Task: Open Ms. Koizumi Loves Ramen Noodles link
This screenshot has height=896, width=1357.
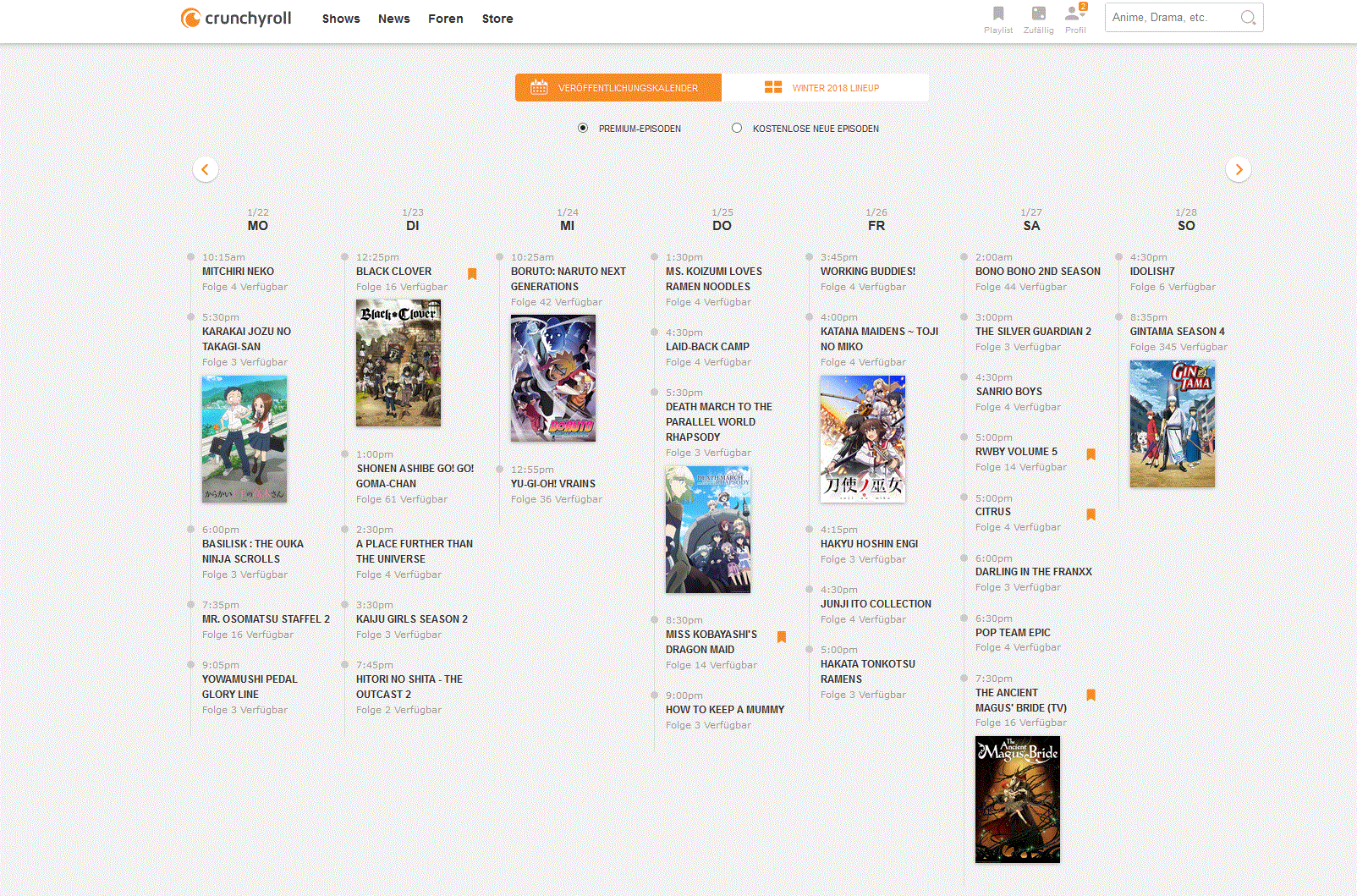Action: (x=714, y=279)
